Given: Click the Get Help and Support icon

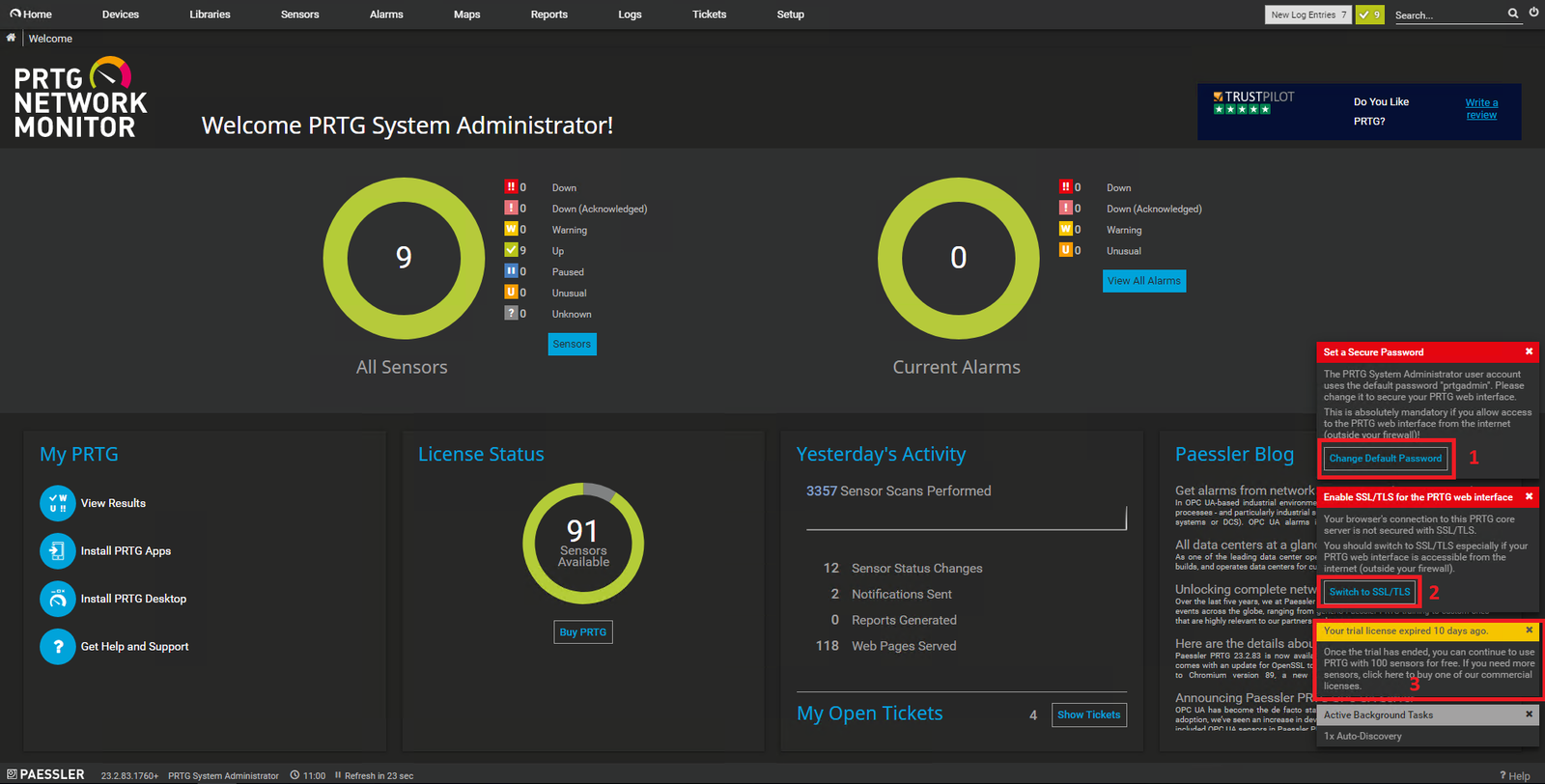Looking at the screenshot, I should pyautogui.click(x=57, y=647).
